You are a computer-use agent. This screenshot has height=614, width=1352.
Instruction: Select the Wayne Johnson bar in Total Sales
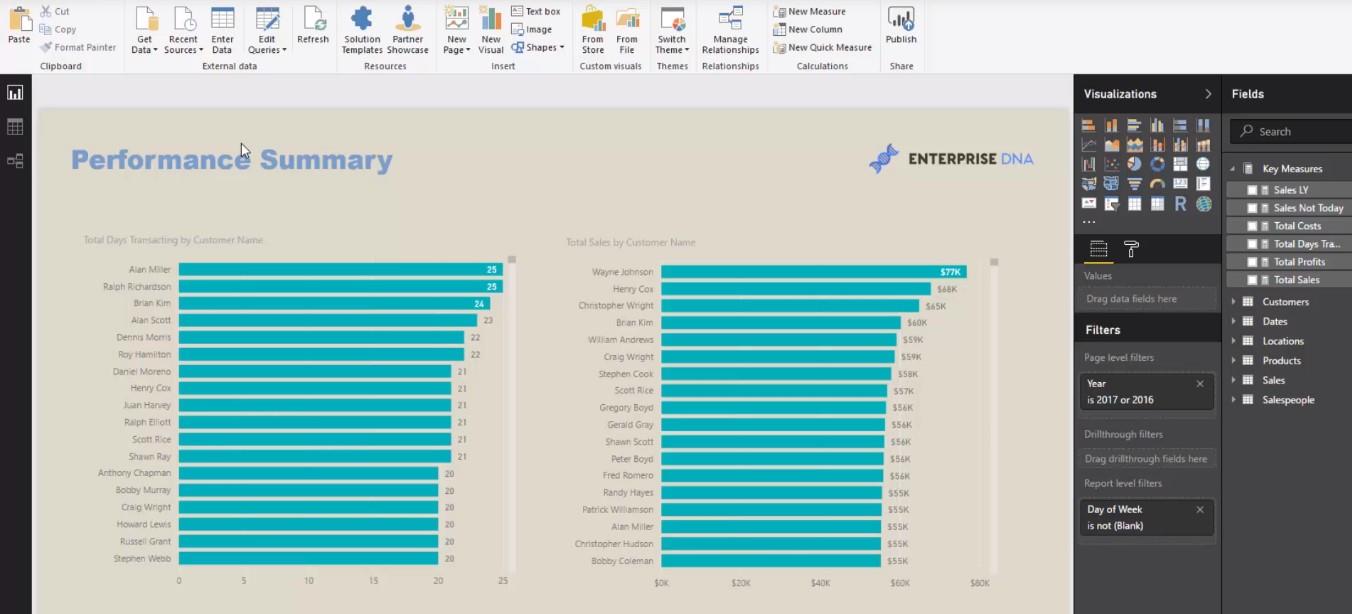813,272
